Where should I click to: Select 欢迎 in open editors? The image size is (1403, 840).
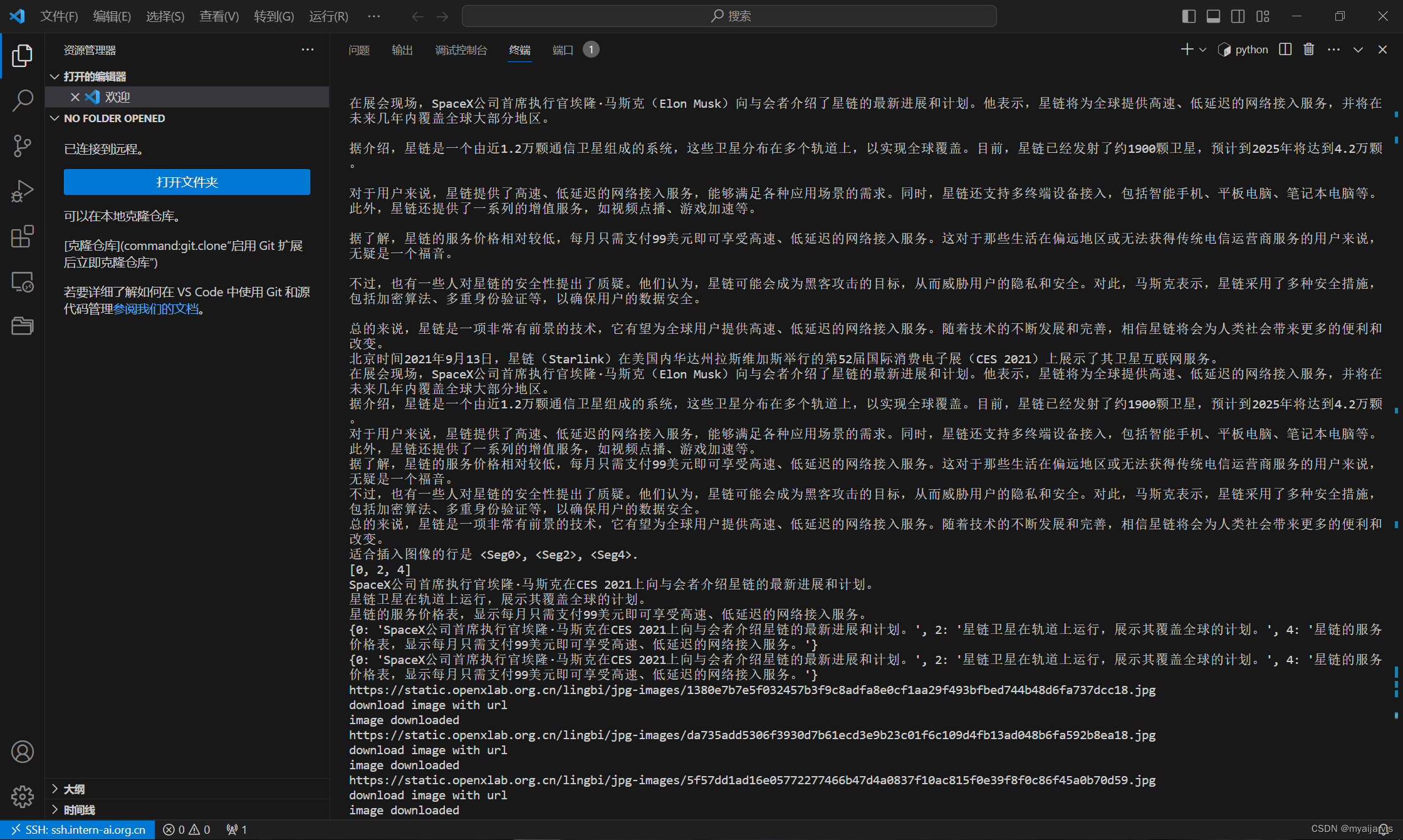pyautogui.click(x=187, y=97)
